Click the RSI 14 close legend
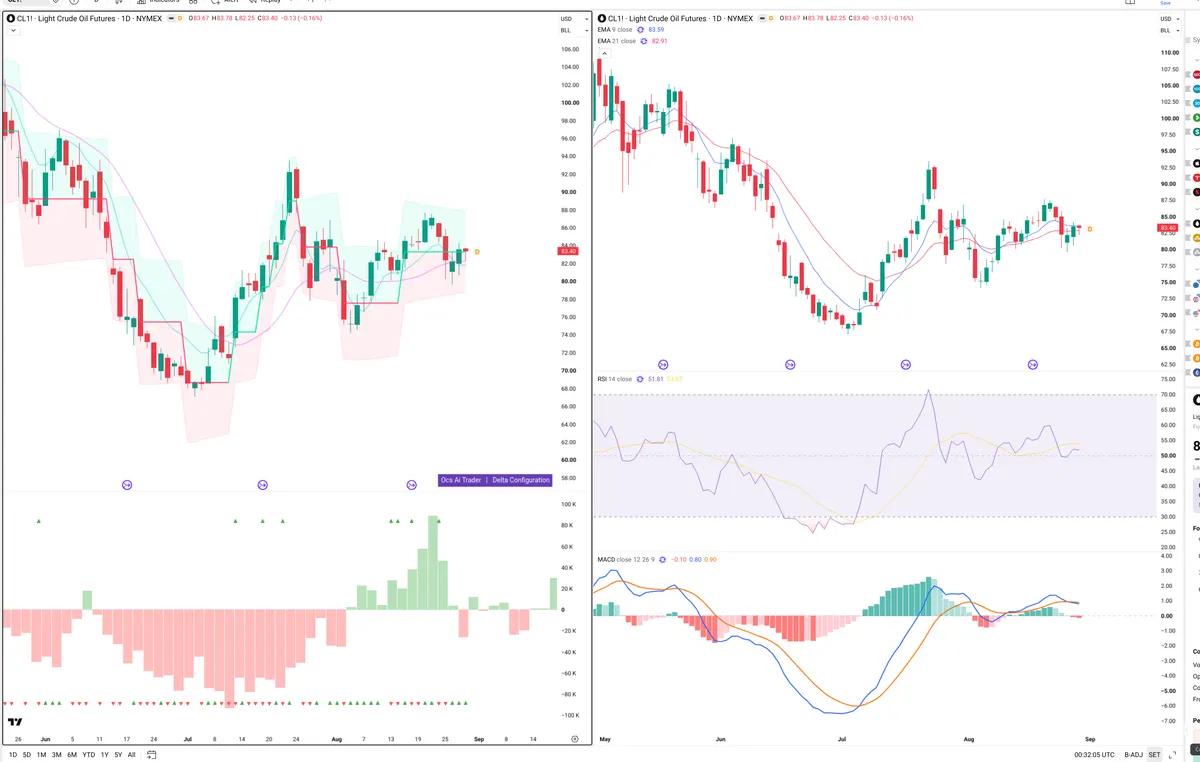This screenshot has height=762, width=1200. pyautogui.click(x=615, y=379)
